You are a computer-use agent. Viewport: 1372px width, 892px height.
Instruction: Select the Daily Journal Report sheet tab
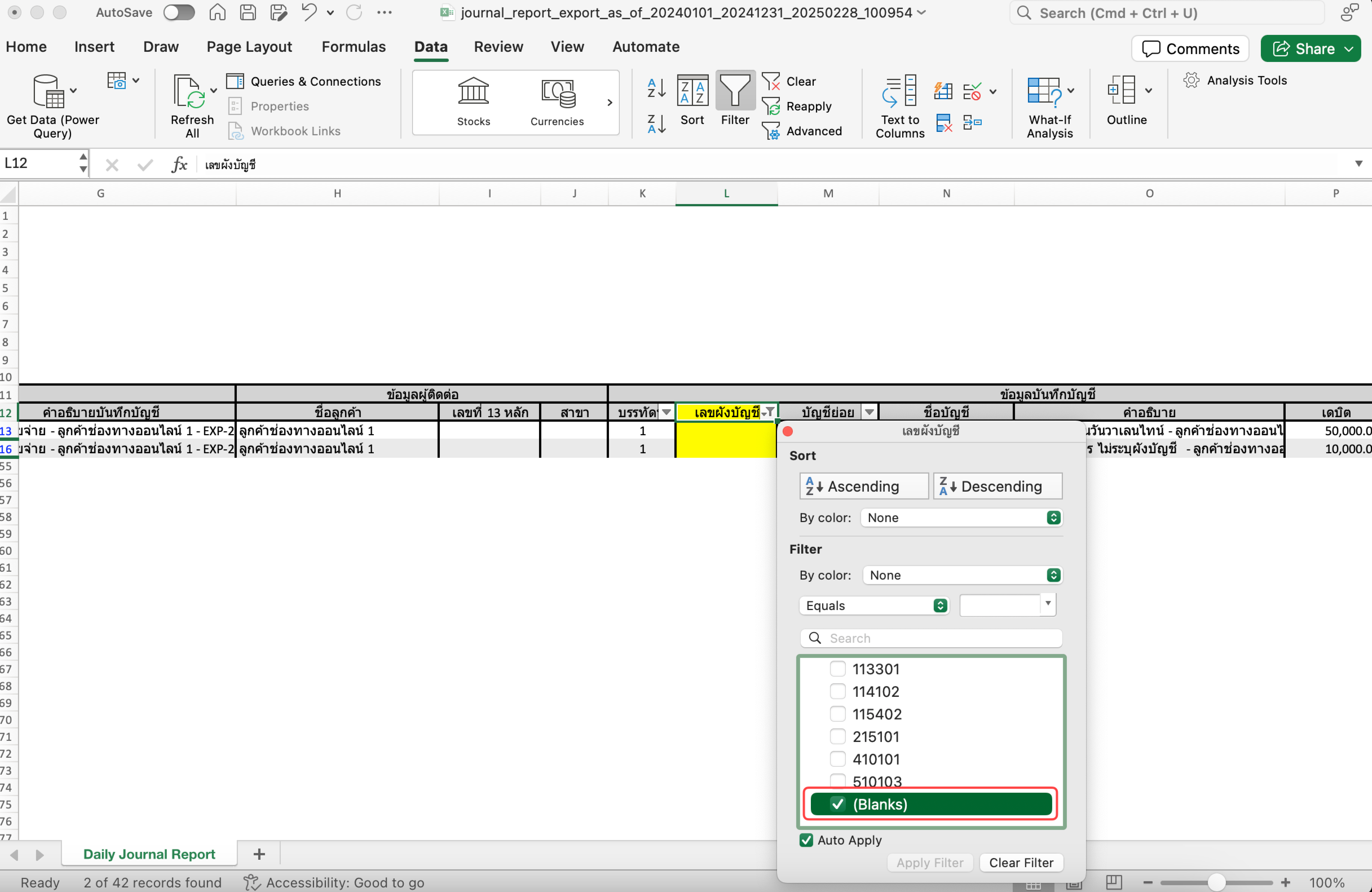[149, 854]
